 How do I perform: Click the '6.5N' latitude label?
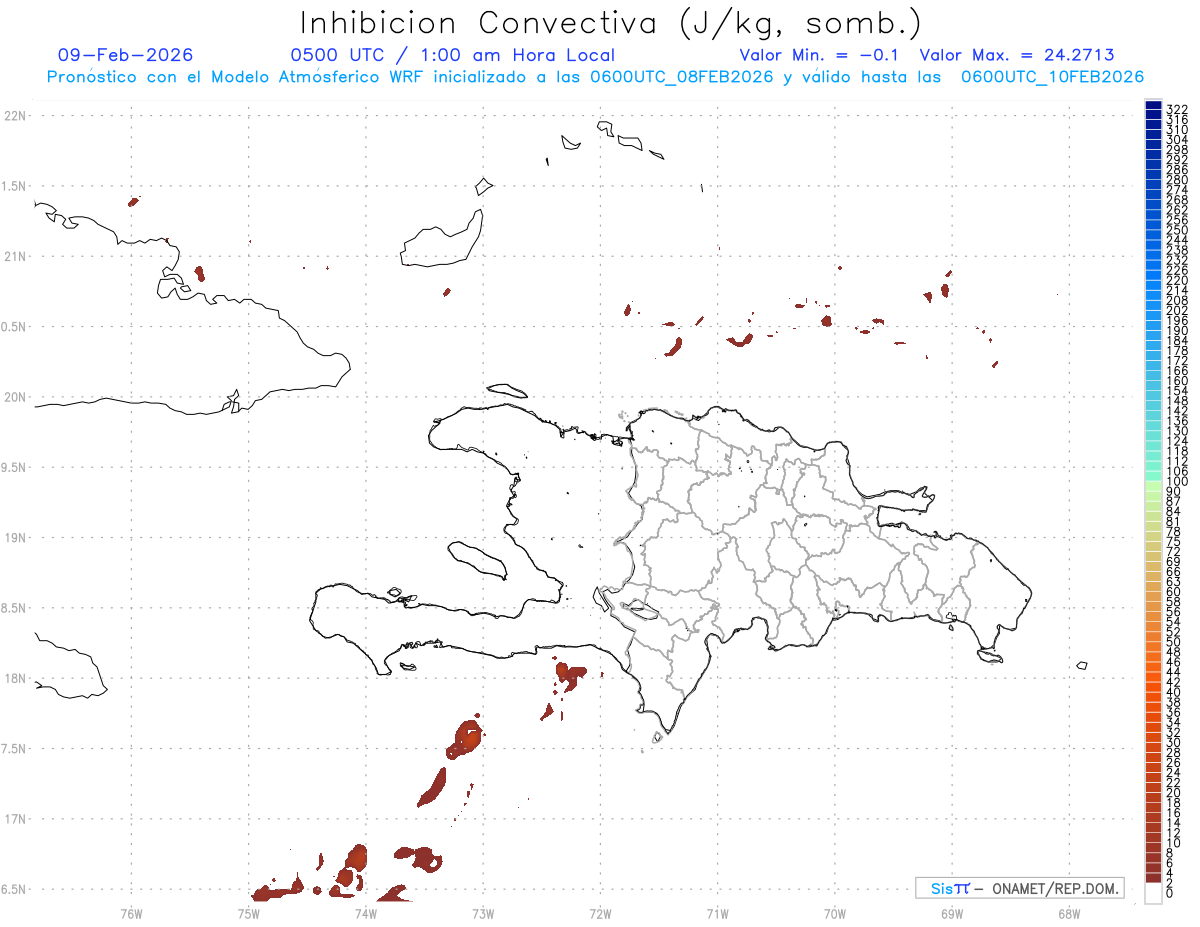[x=14, y=889]
